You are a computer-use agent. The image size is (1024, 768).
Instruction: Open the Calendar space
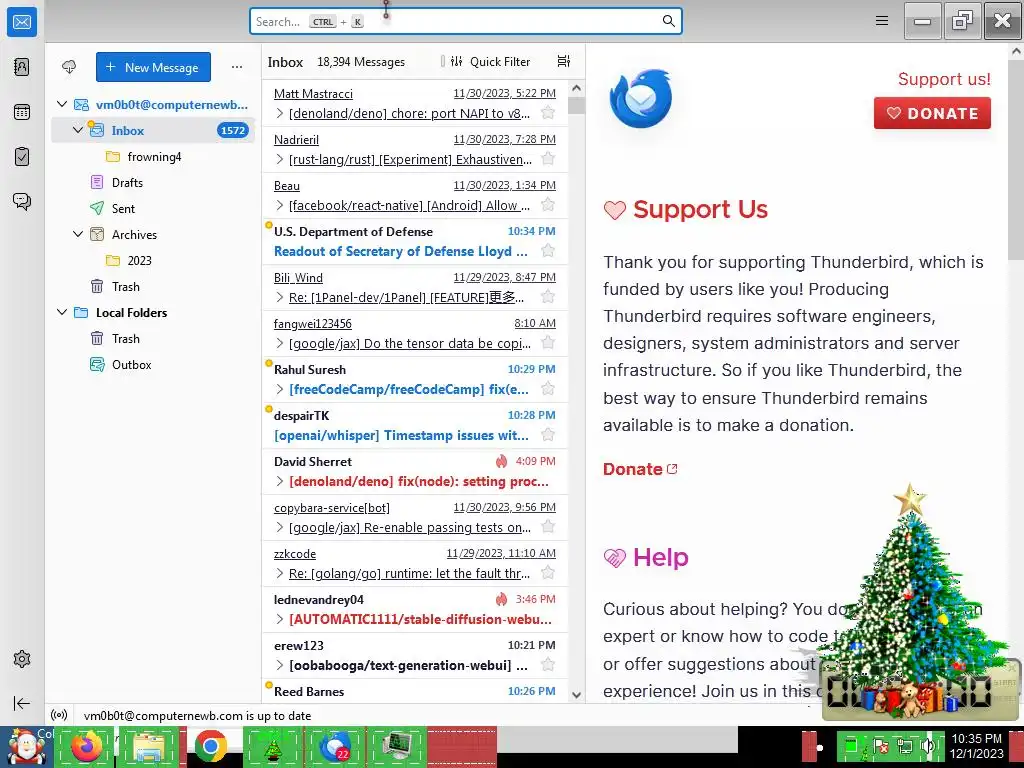click(x=22, y=112)
